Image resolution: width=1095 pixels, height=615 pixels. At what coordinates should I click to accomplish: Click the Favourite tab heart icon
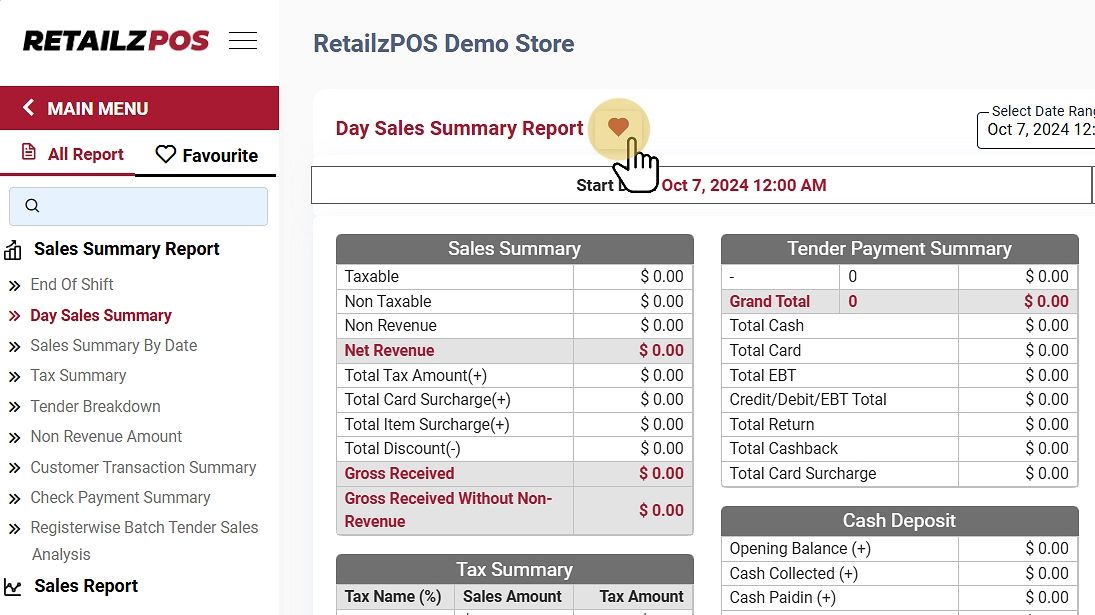click(166, 155)
